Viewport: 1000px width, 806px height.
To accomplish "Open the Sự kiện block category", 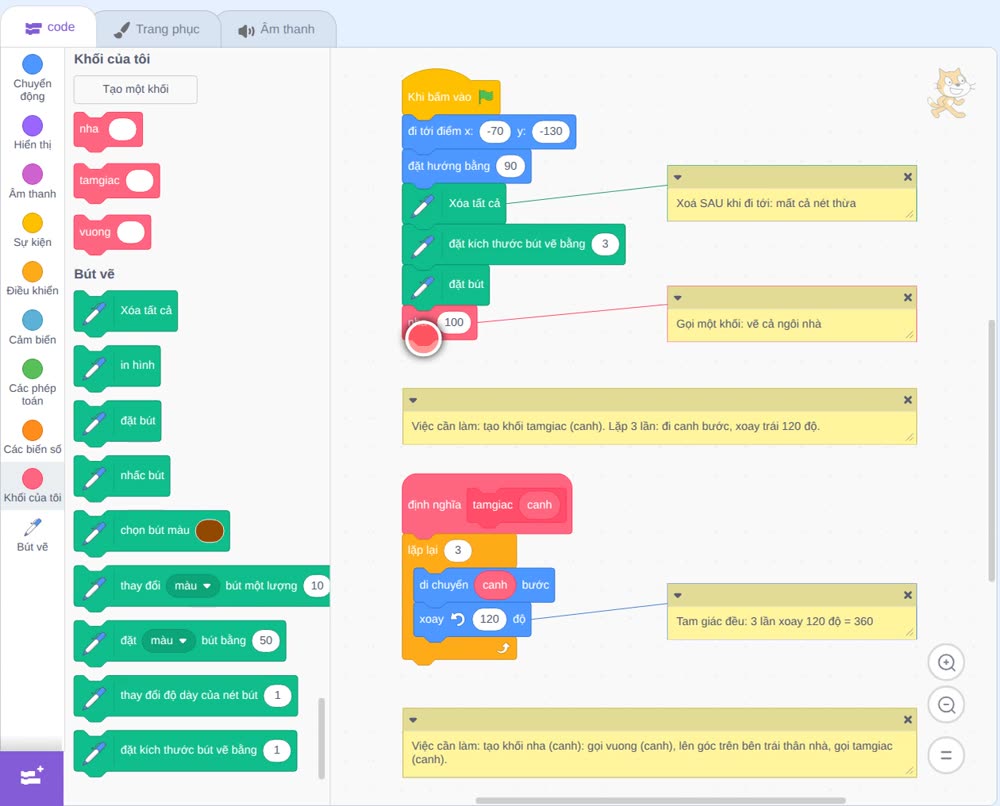I will coord(32,230).
